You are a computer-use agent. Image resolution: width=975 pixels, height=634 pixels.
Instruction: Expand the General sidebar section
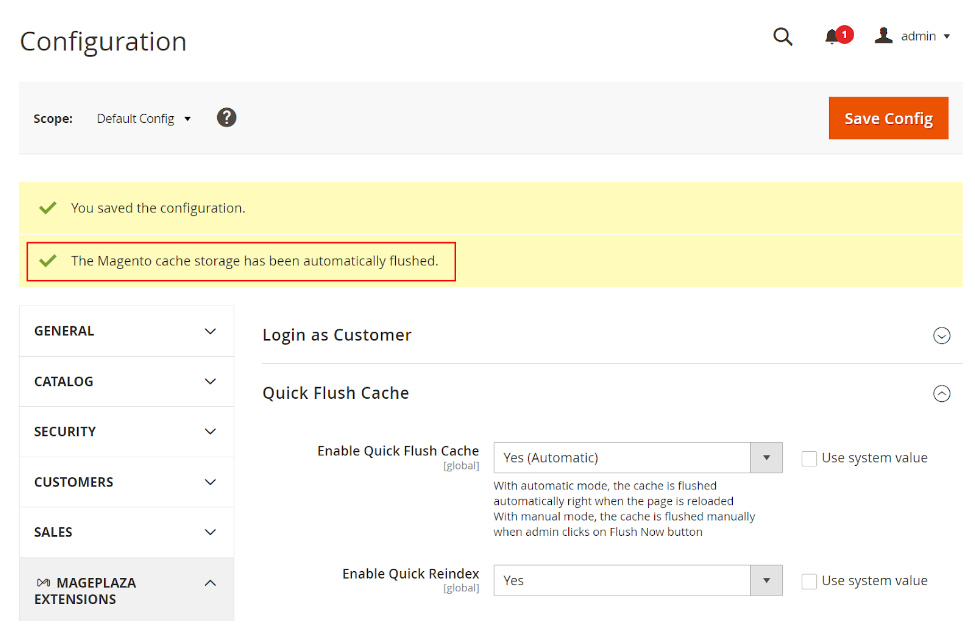click(126, 331)
